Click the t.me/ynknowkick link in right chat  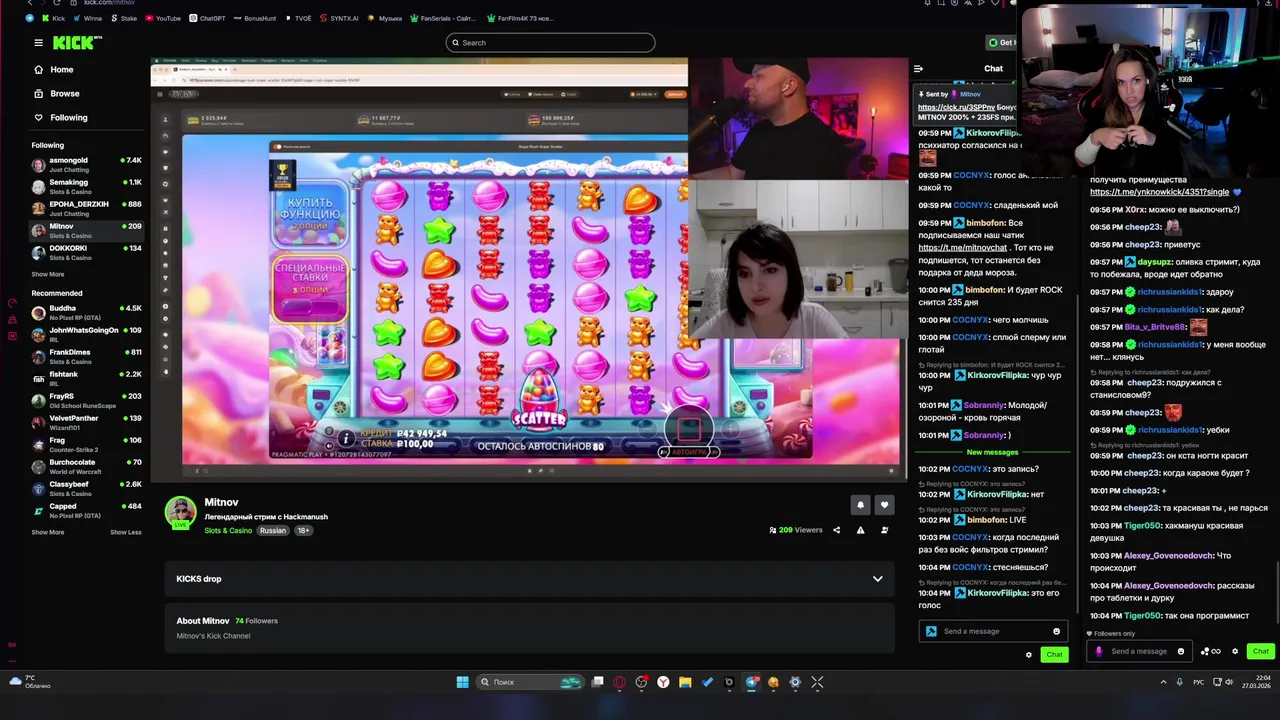pos(1159,192)
